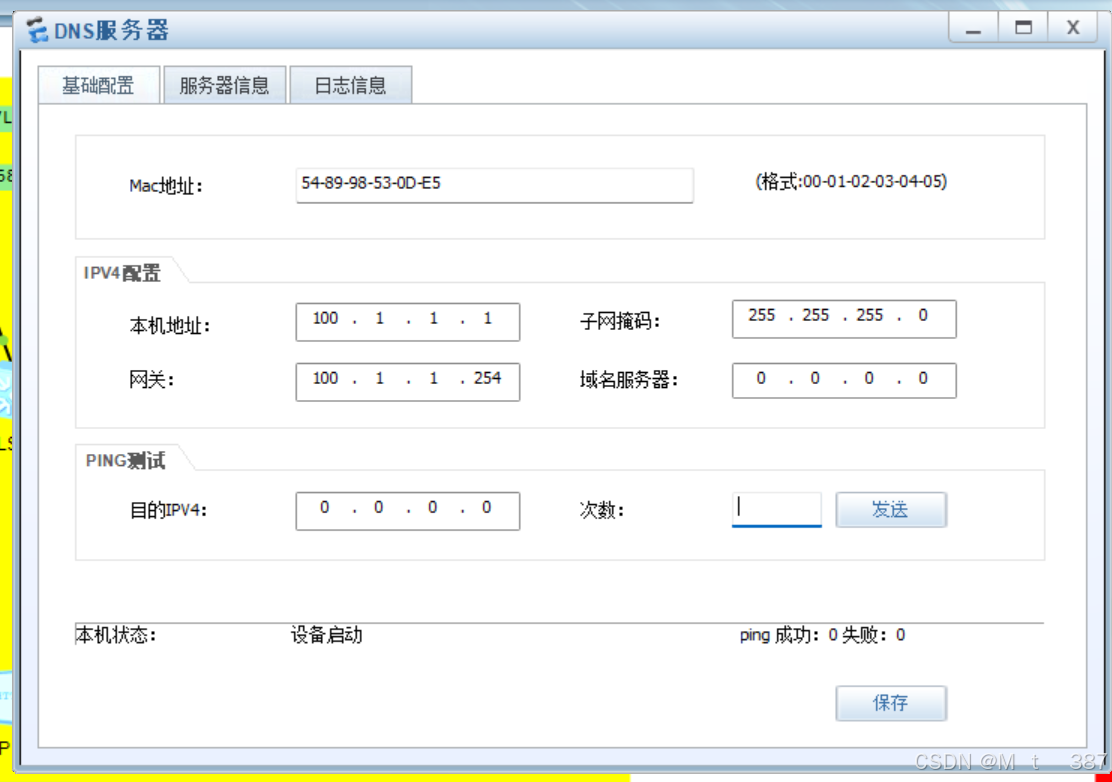Click the 域名服务器 field
1112x782 pixels.
[844, 380]
